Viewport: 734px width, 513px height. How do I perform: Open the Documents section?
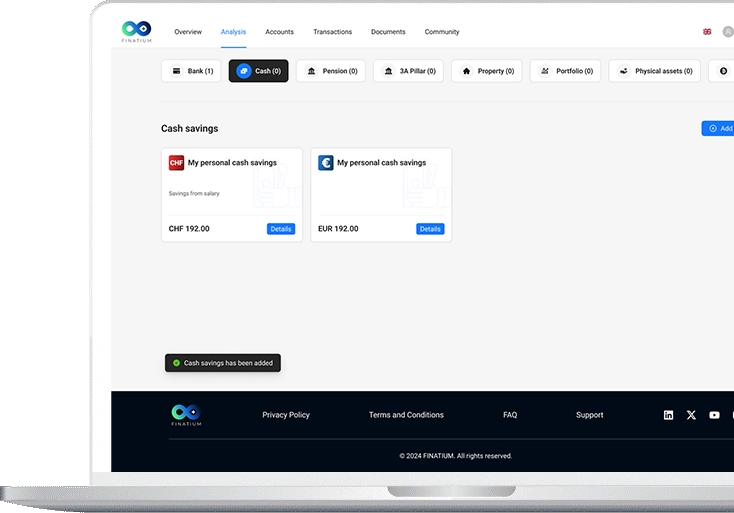pos(388,32)
